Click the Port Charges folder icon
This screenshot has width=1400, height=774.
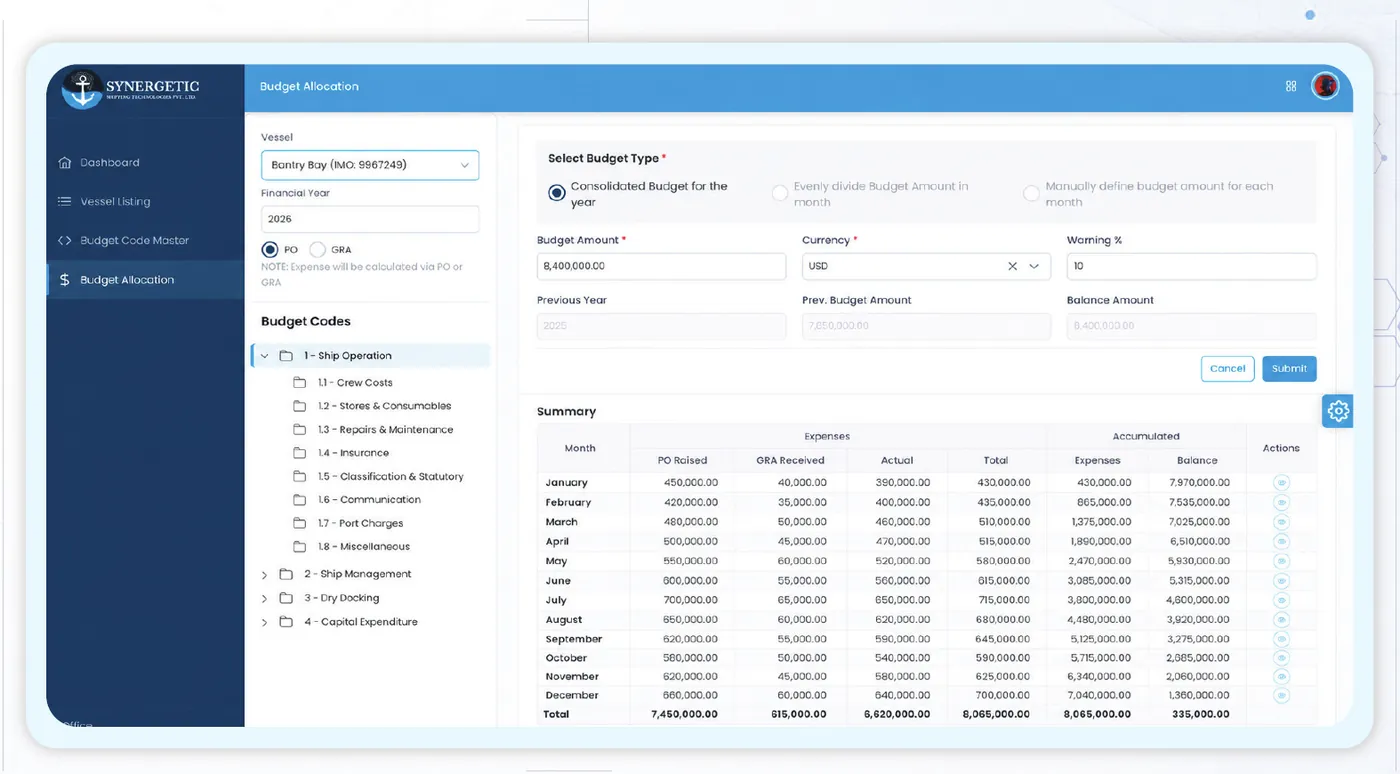coord(299,523)
